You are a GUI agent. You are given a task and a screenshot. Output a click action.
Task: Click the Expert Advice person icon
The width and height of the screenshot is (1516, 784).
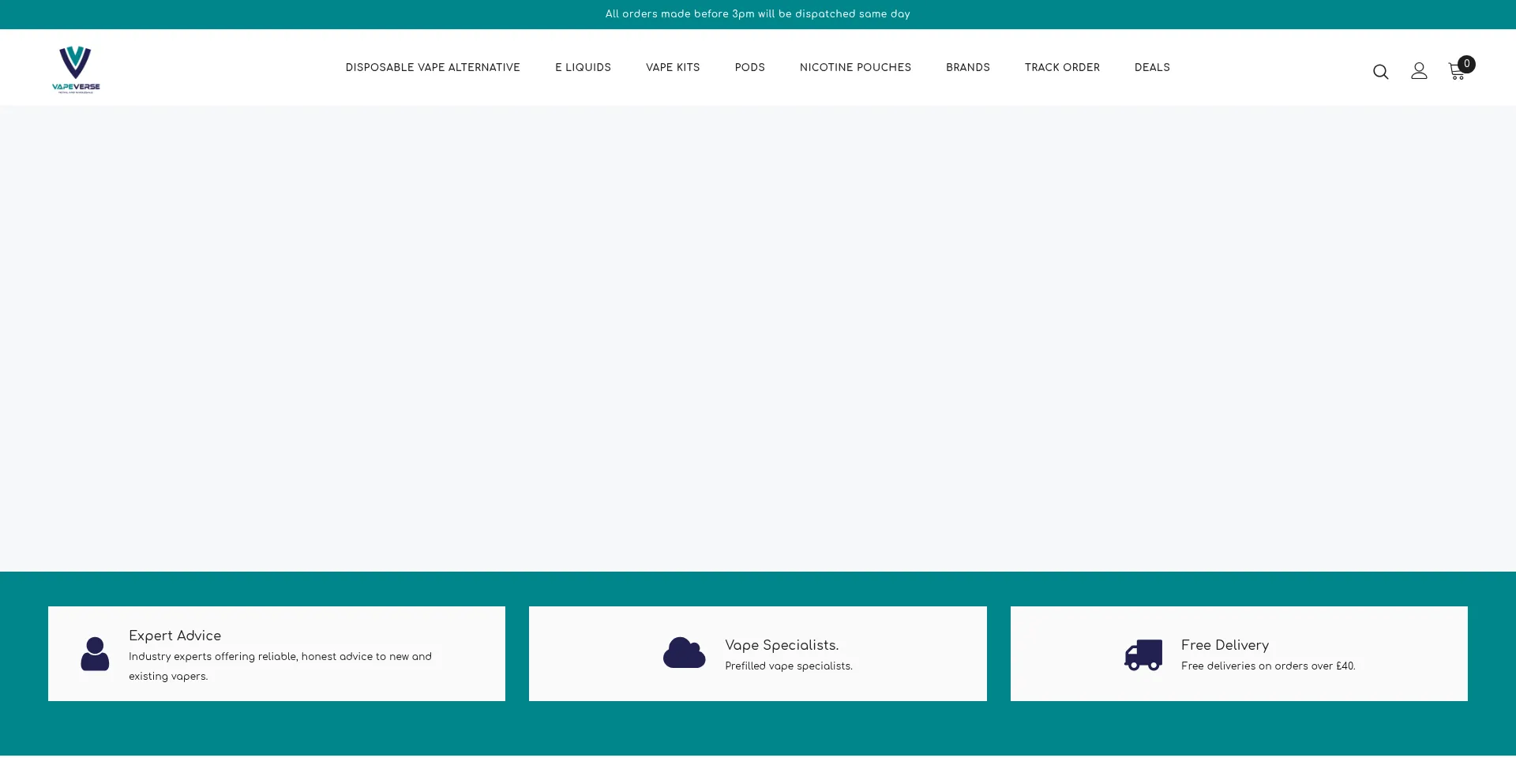pos(95,654)
